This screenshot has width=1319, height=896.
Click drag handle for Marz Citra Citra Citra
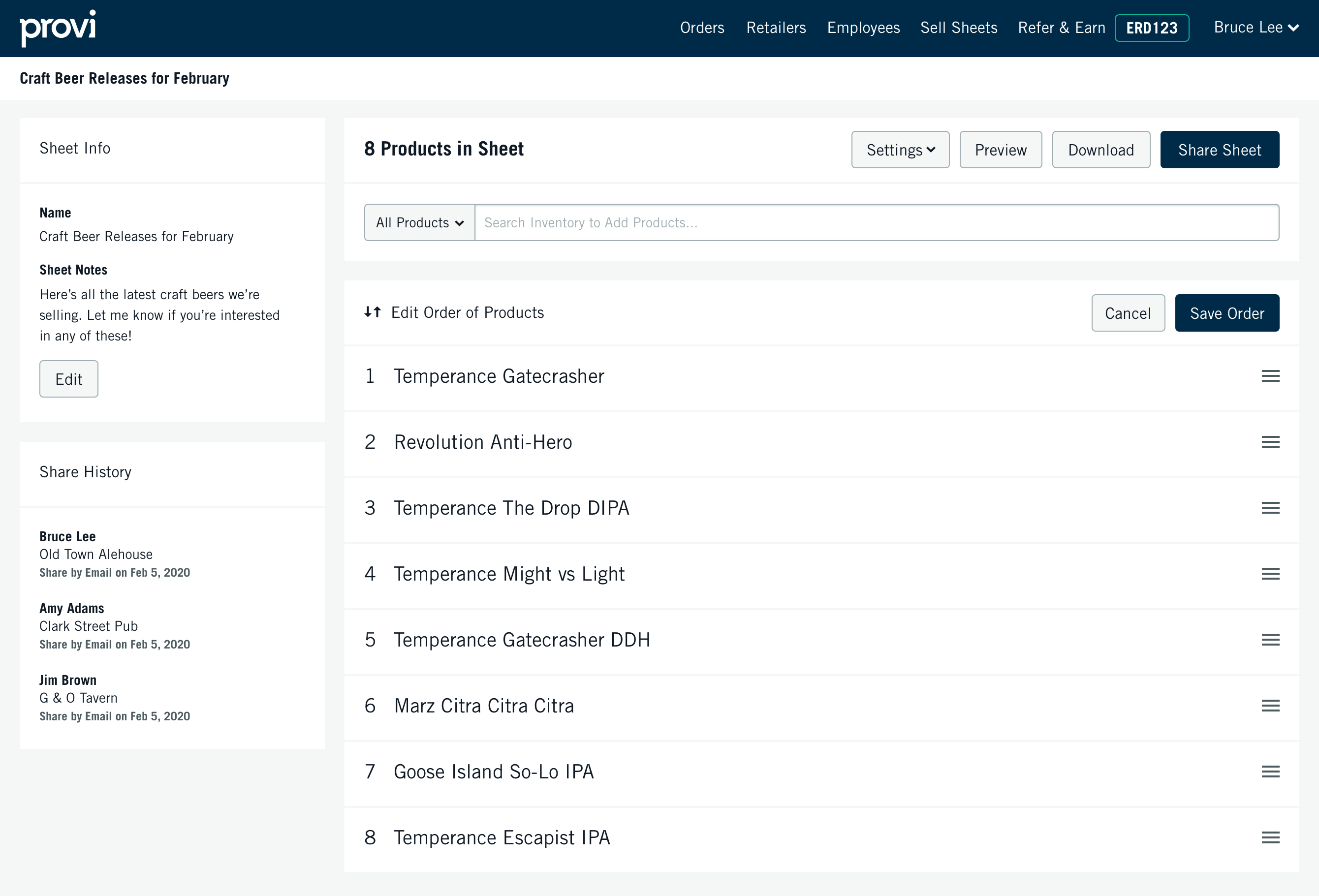[1270, 706]
